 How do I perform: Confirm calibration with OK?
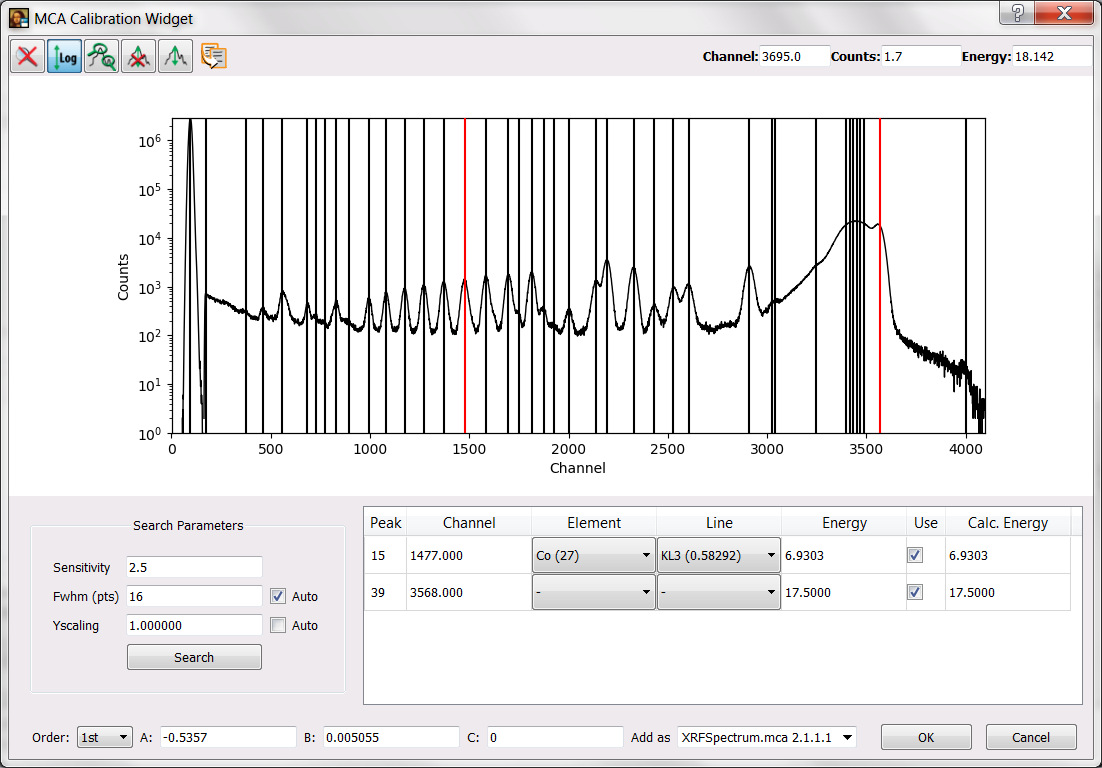(x=925, y=737)
